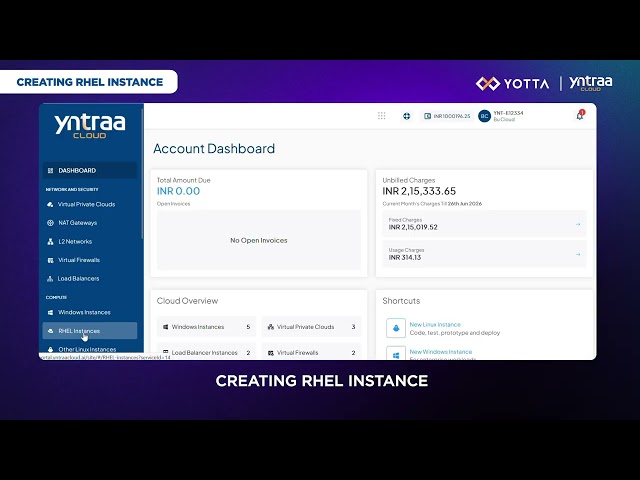The image size is (640, 480).
Task: Select Dashboard in the sidebar
Action: coord(90,171)
